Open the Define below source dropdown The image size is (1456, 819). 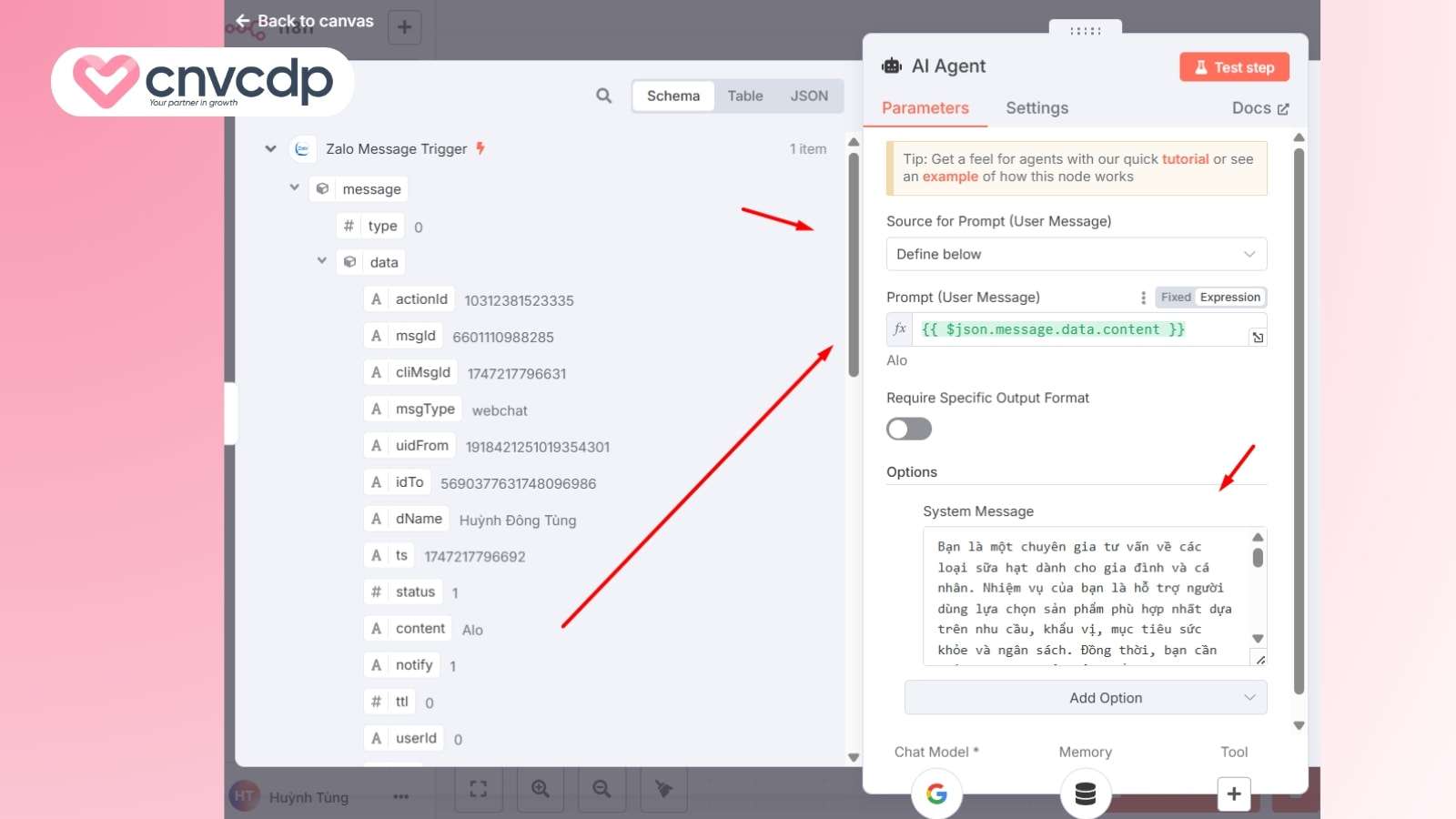click(1077, 254)
